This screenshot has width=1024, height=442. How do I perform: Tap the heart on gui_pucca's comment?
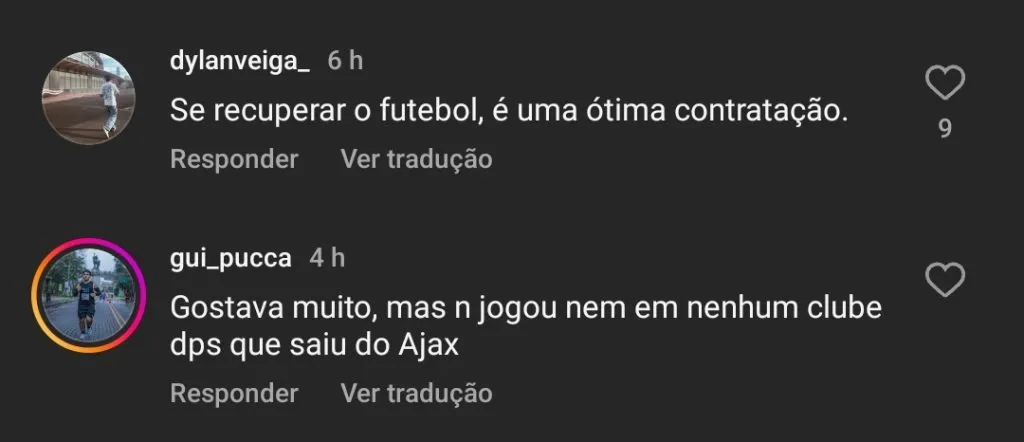tap(945, 279)
